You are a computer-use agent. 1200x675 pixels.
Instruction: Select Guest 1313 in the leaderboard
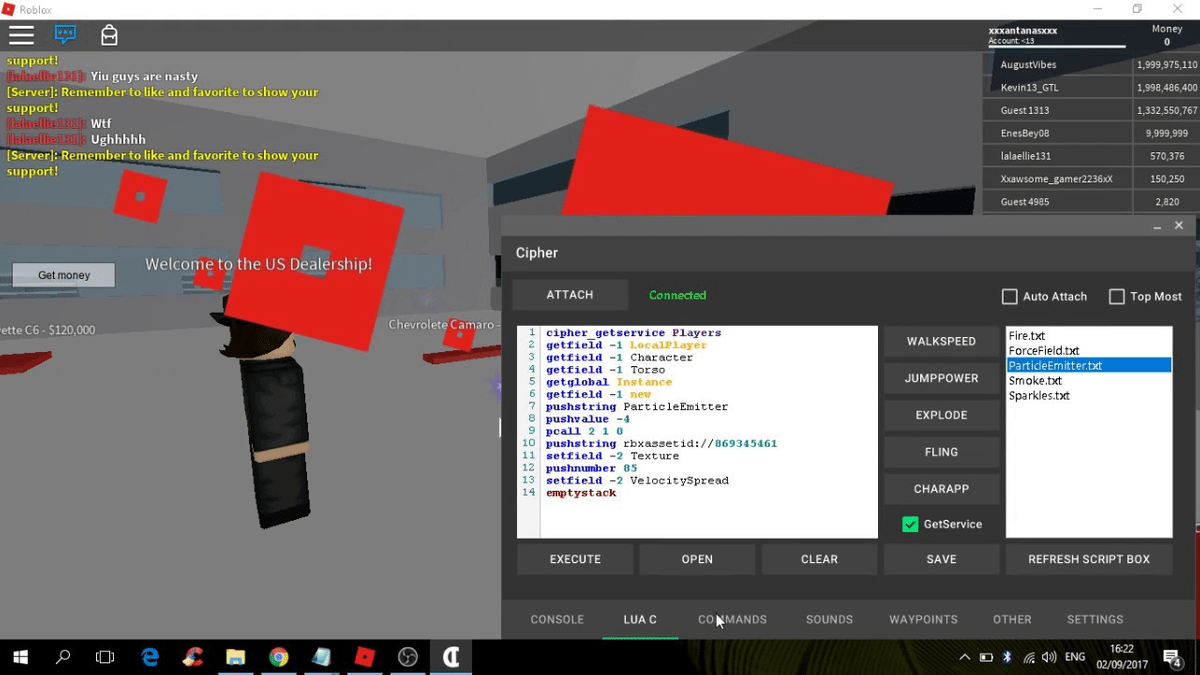1057,110
